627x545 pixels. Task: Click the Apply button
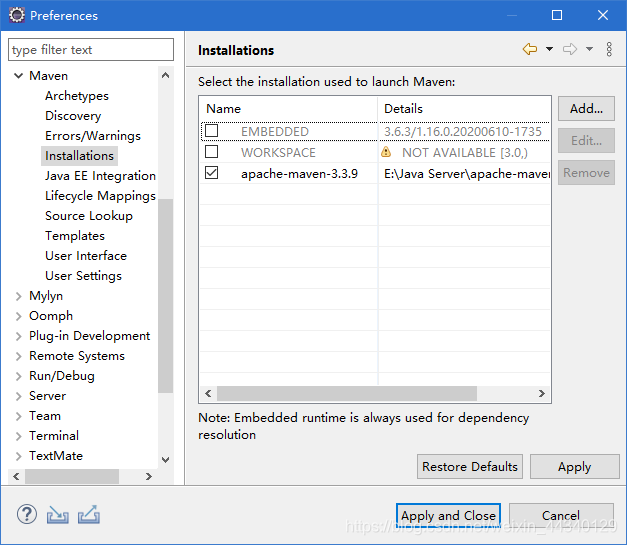(575, 466)
